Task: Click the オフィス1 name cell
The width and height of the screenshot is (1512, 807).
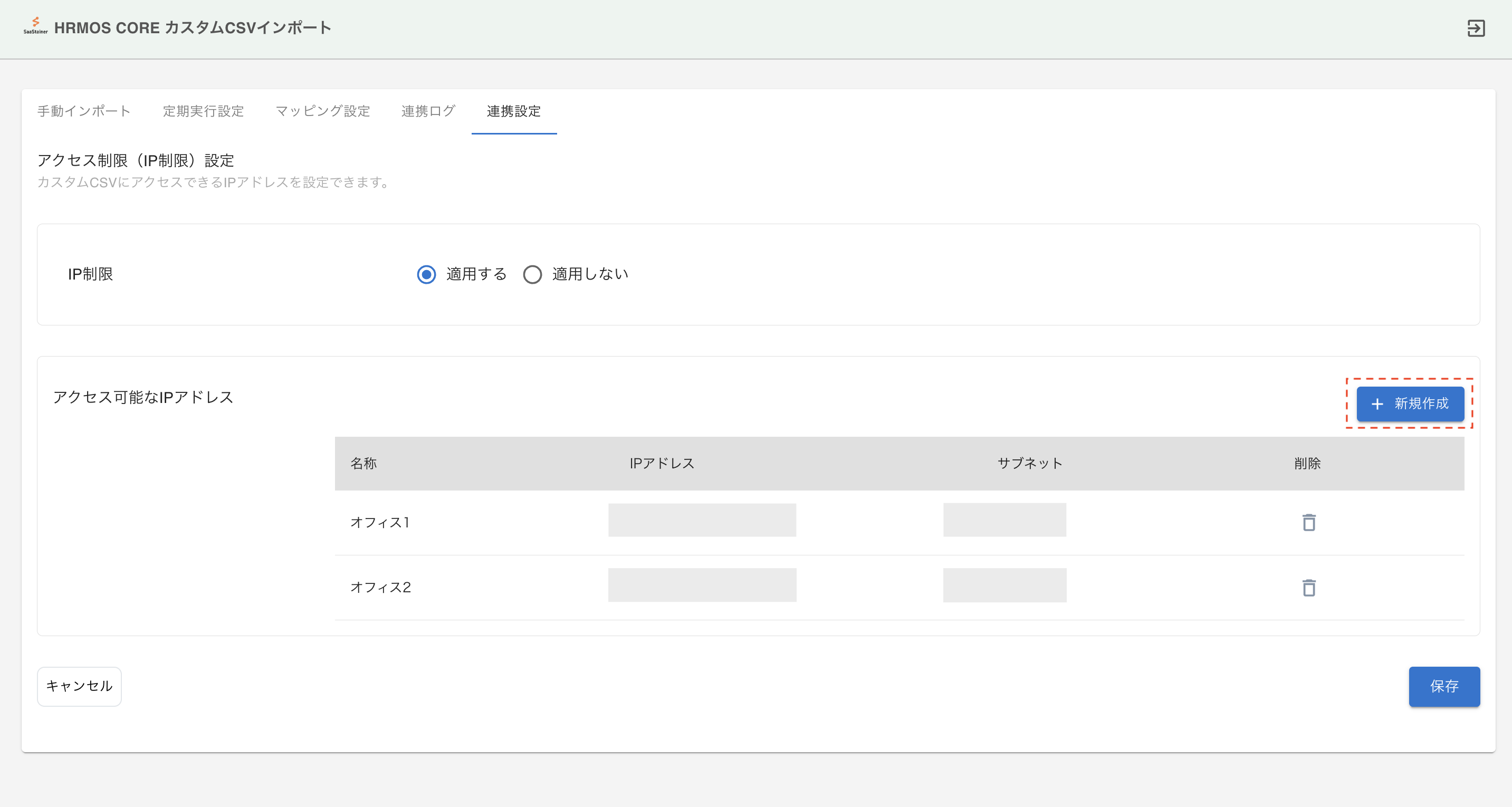Action: (380, 522)
